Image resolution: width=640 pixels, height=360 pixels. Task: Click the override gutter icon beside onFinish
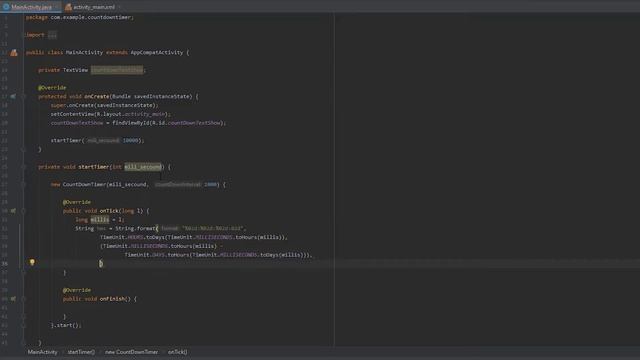pos(13,299)
